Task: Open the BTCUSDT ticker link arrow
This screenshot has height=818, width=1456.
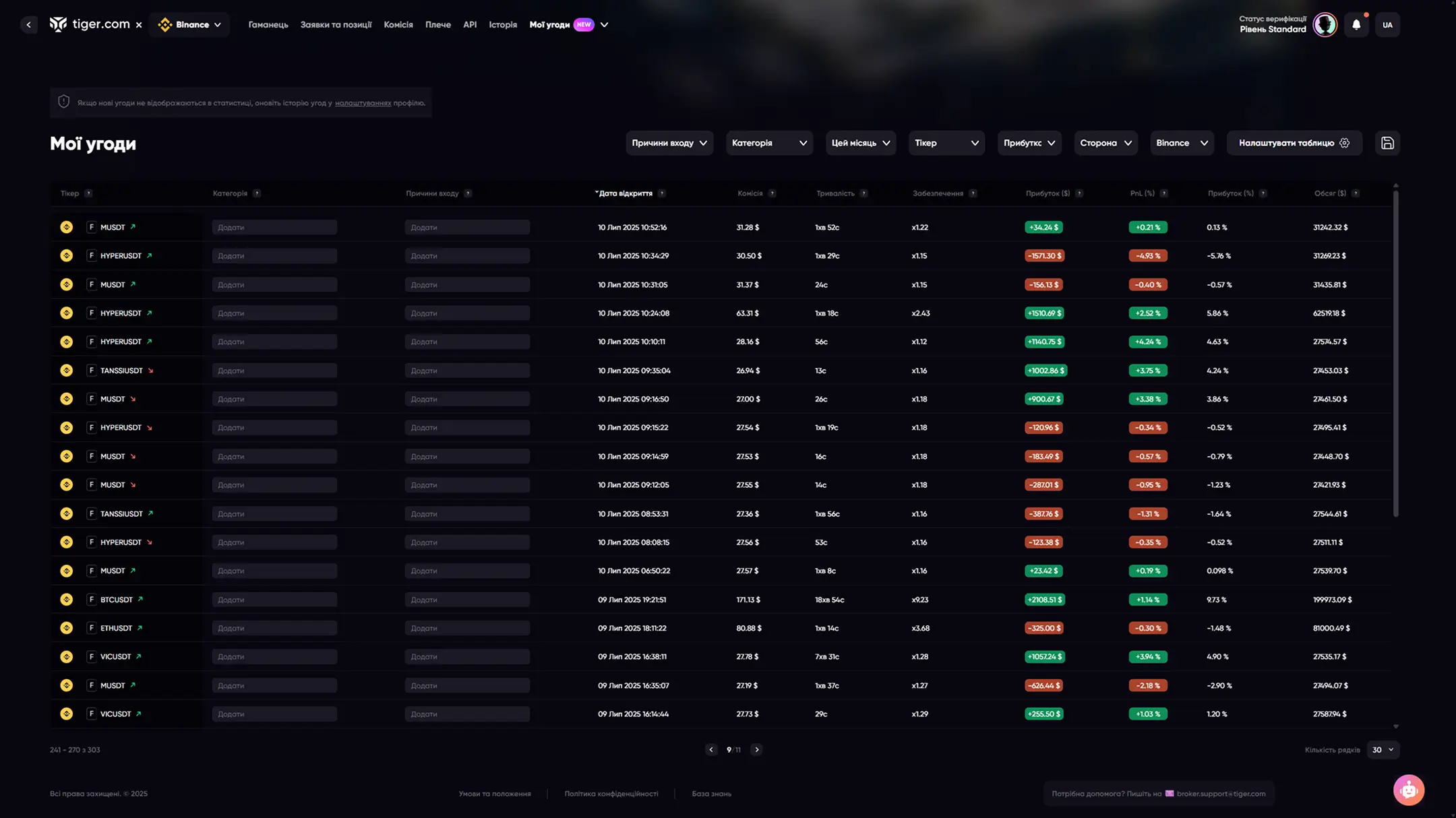Action: tap(140, 599)
